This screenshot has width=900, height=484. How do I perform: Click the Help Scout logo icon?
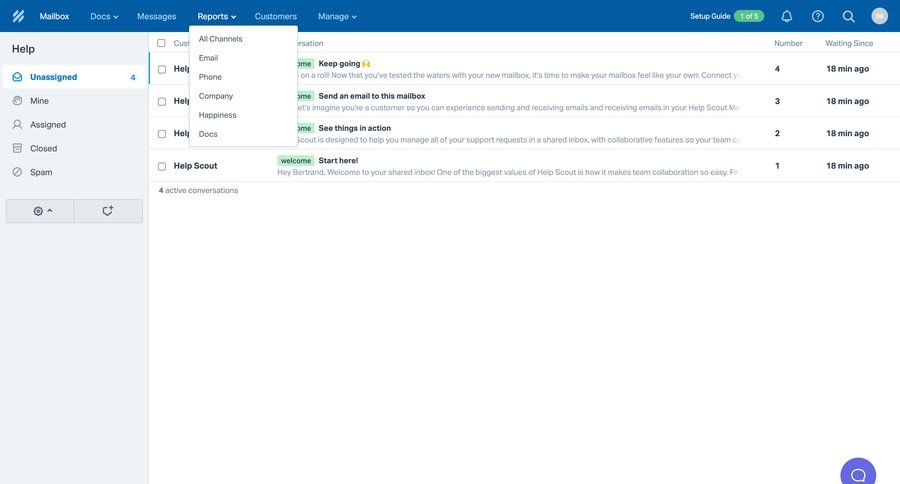18,16
